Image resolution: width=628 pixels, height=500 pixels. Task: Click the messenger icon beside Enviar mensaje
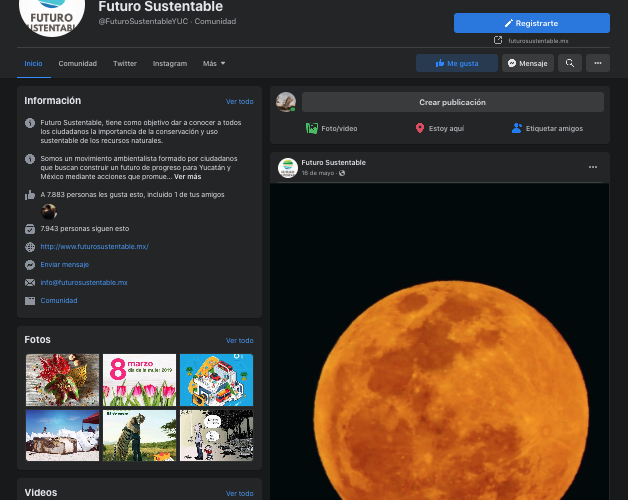(30, 265)
